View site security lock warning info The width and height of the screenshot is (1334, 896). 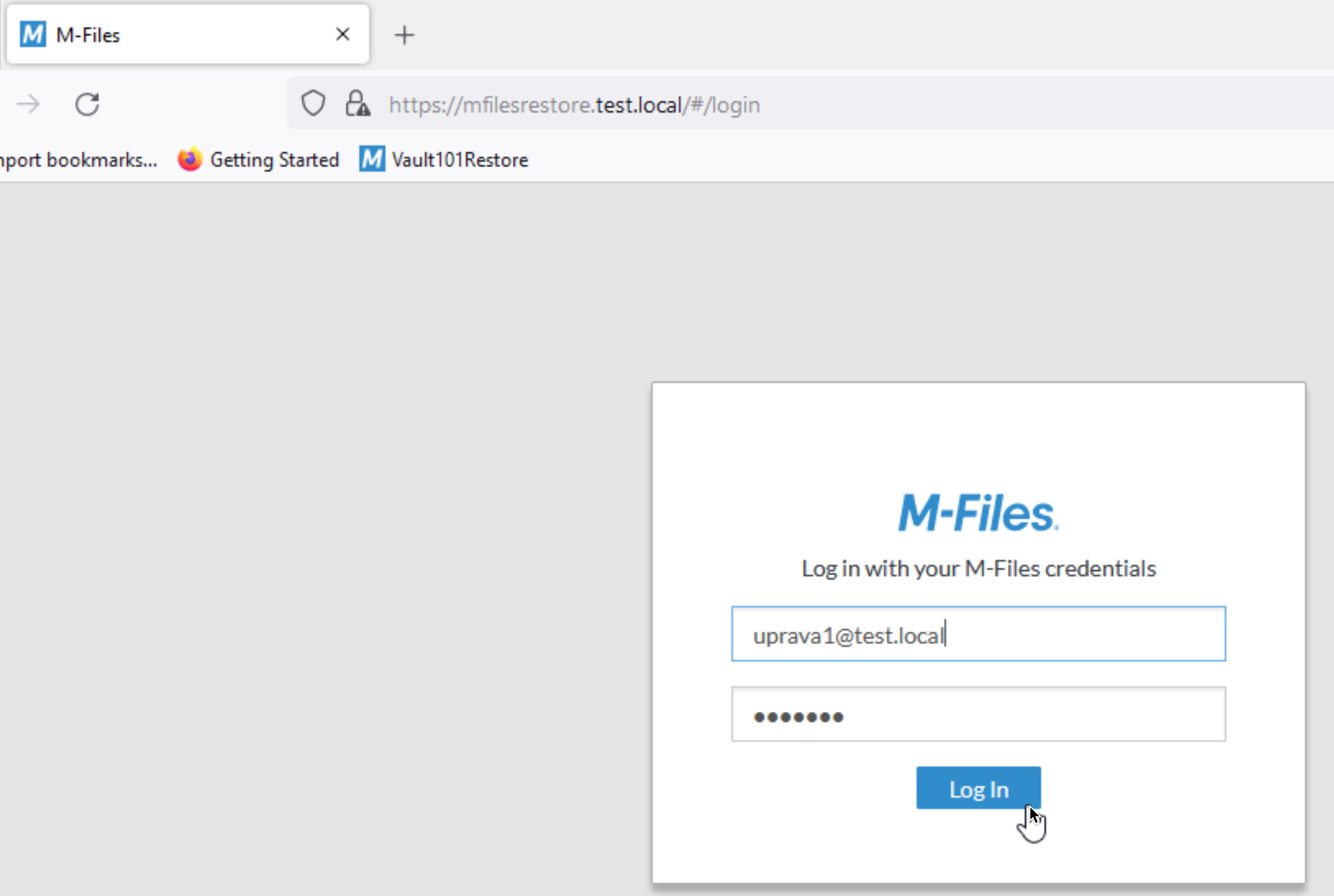coord(358,104)
